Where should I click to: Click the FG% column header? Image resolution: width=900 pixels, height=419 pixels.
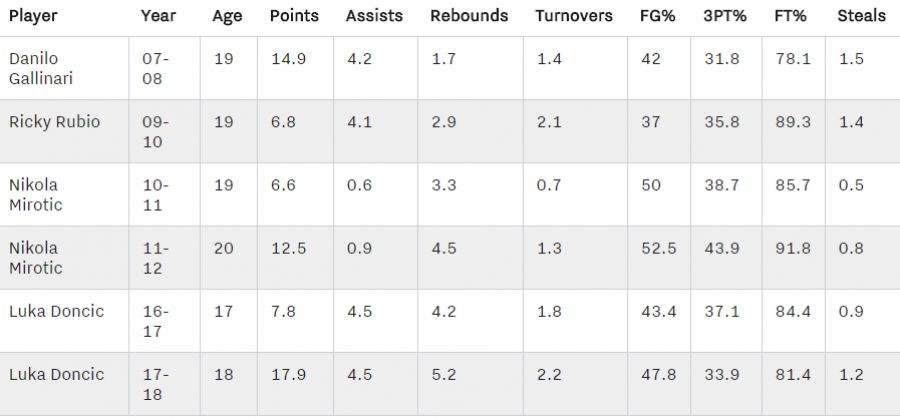657,16
